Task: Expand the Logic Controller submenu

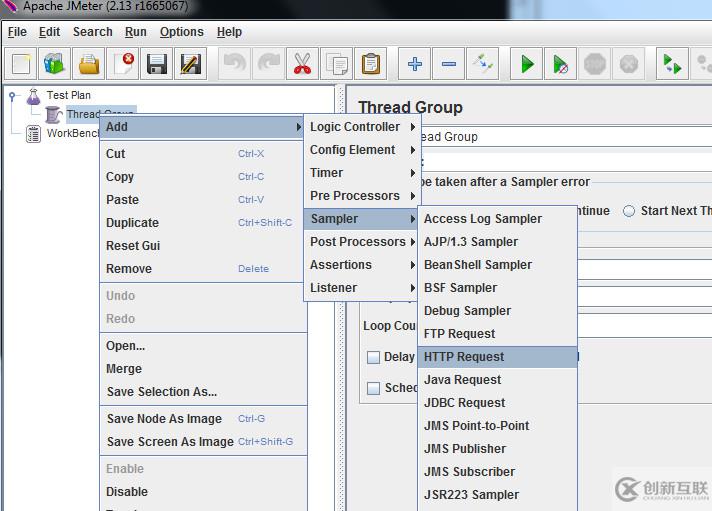Action: [363, 127]
